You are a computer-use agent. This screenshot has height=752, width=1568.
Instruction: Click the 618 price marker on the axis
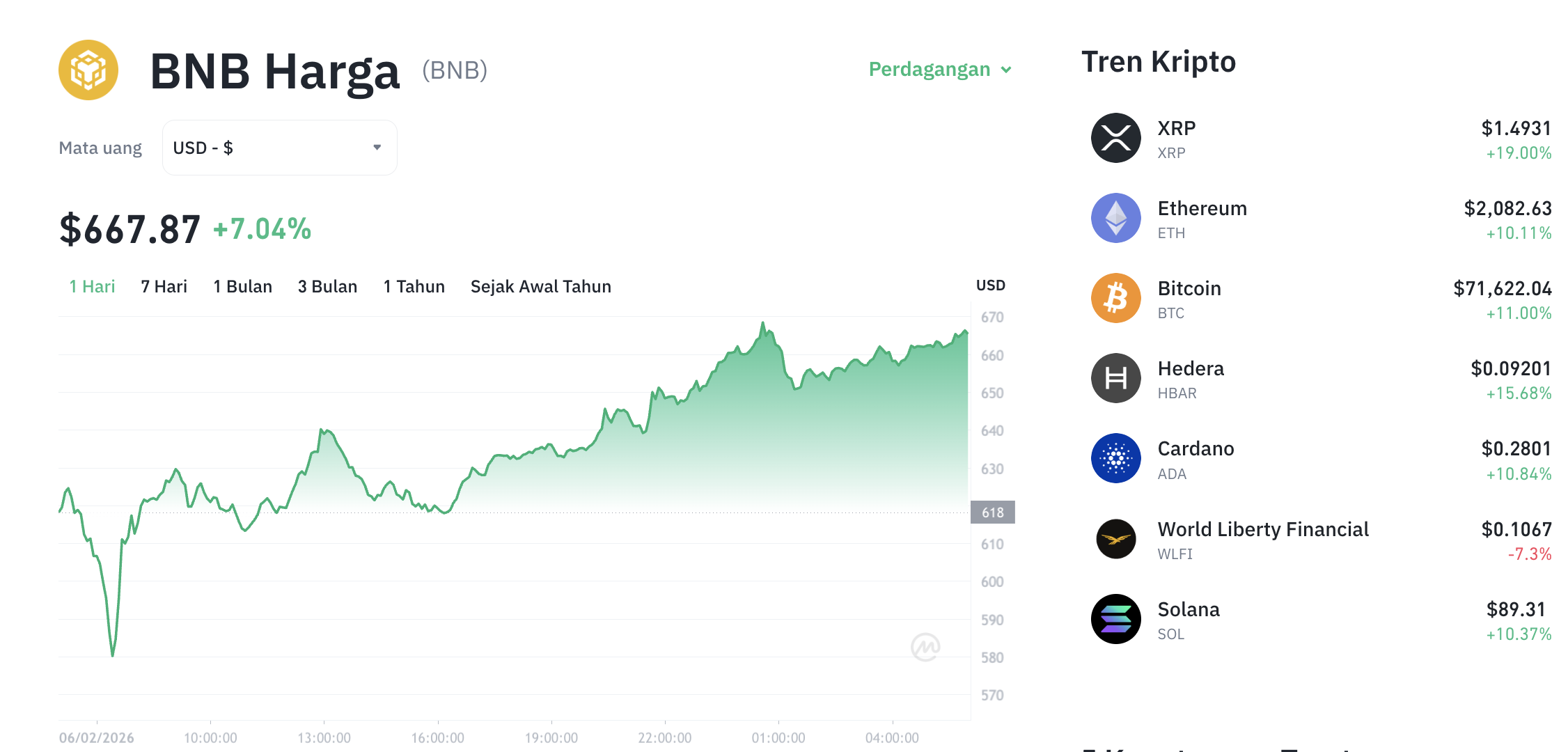pos(994,512)
